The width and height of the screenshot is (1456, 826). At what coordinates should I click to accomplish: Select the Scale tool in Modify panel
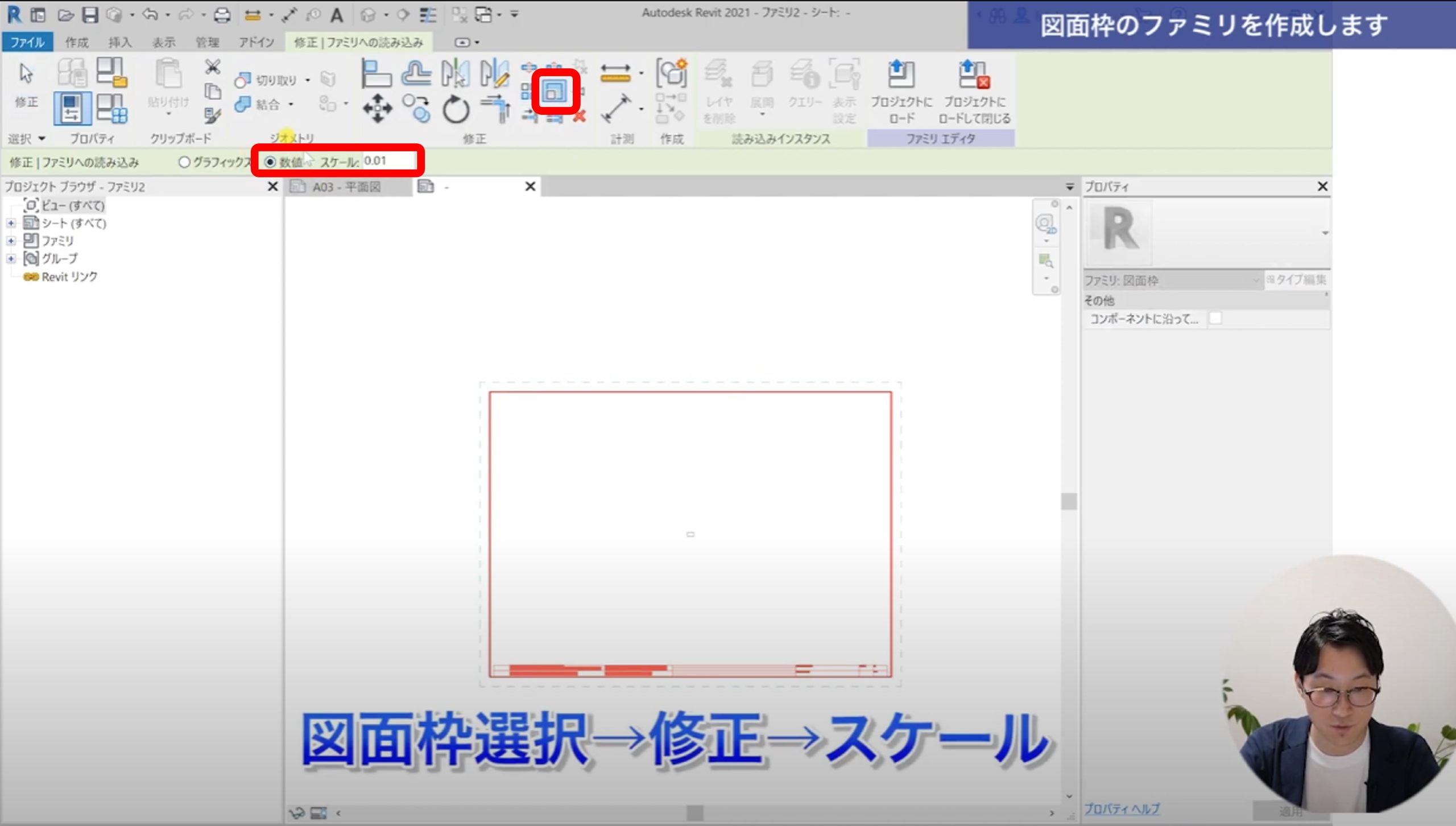pyautogui.click(x=554, y=92)
